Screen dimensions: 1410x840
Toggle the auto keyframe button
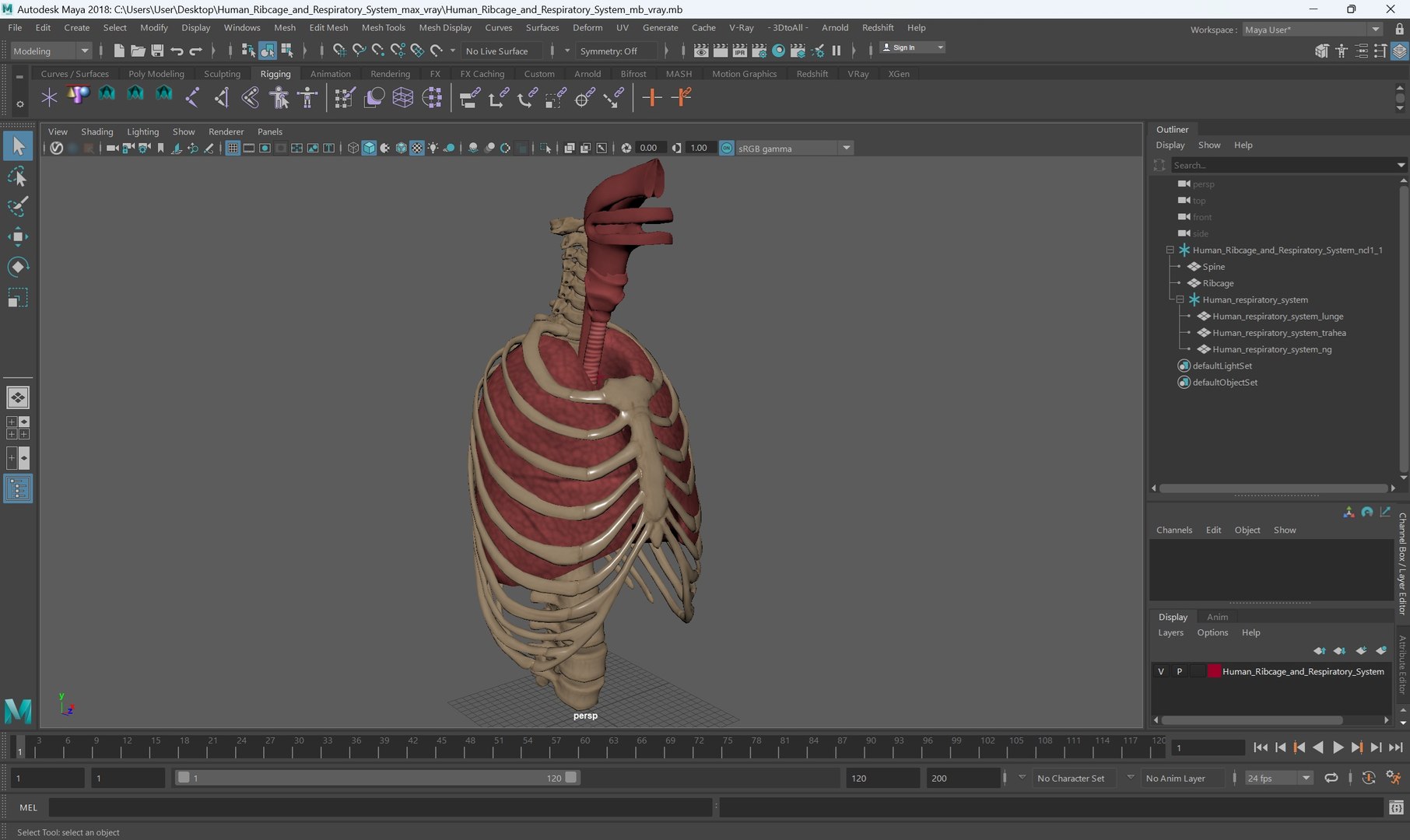(1369, 778)
